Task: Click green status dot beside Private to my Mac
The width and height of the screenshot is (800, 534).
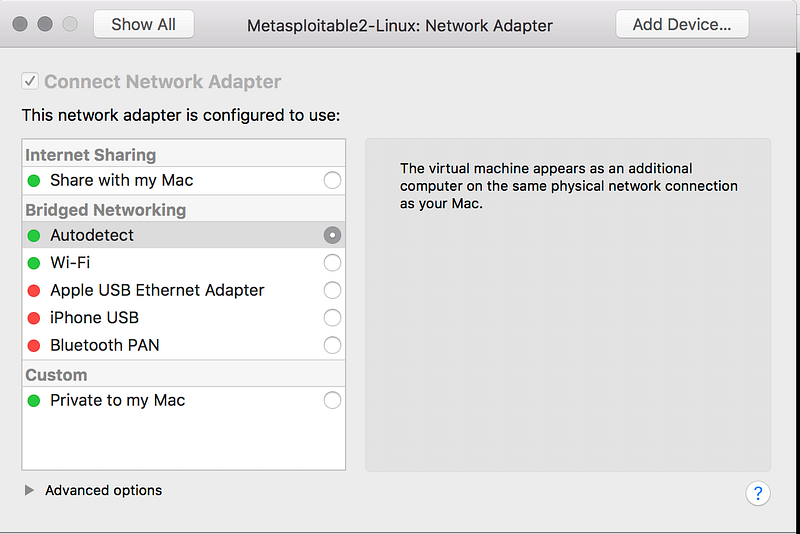Action: pos(34,401)
